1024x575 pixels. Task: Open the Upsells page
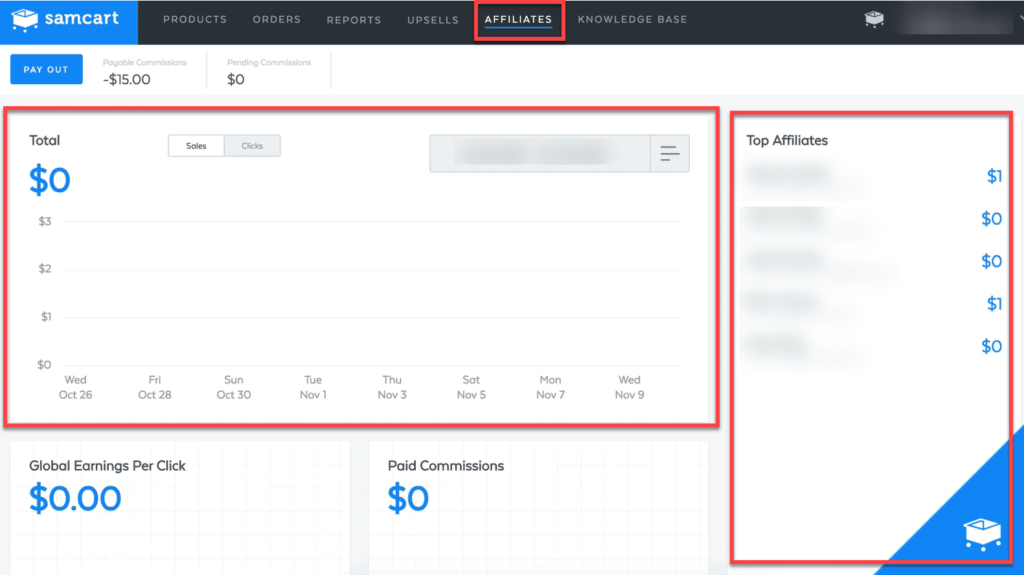pos(432,20)
